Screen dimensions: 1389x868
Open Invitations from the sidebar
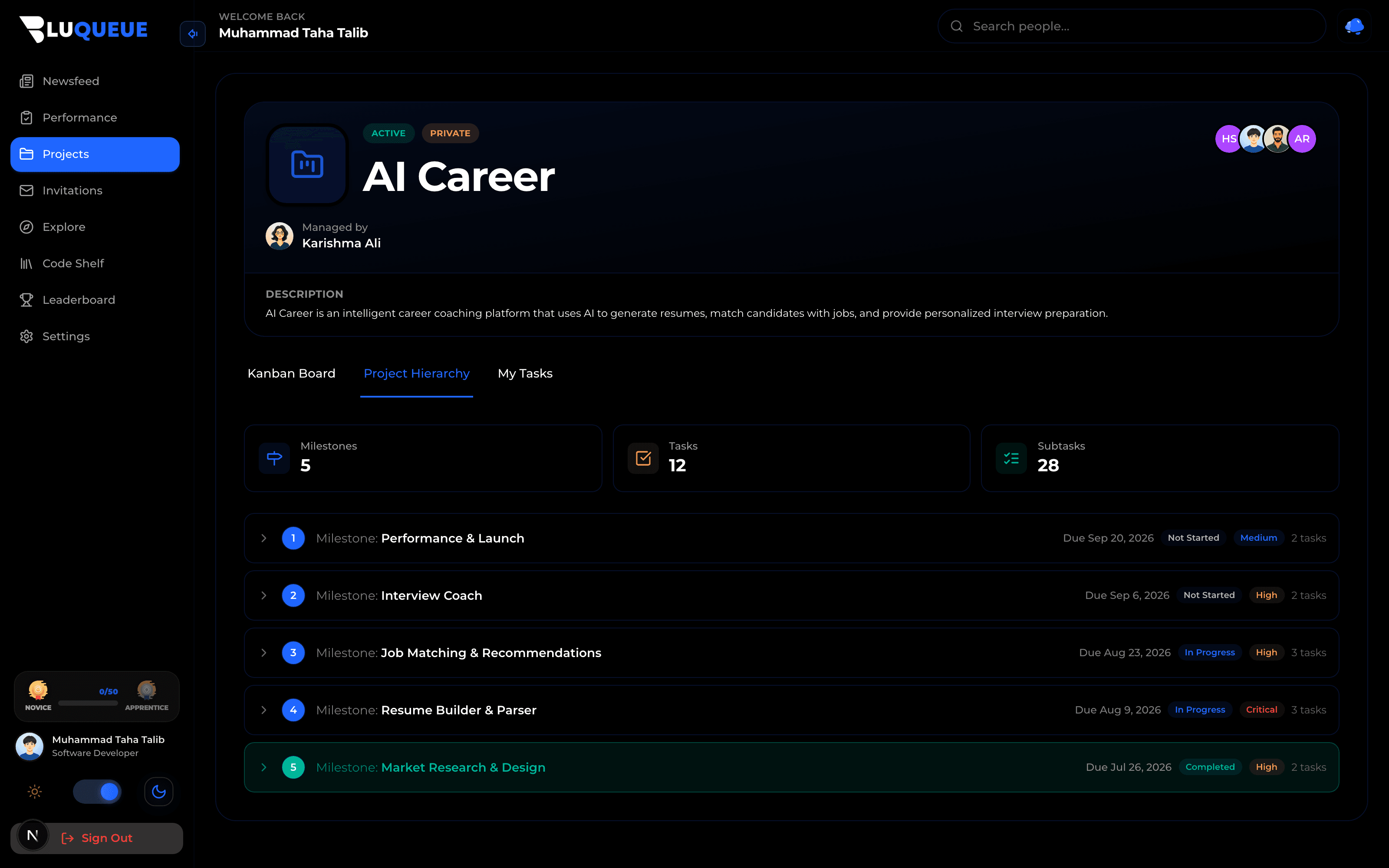tap(95, 191)
